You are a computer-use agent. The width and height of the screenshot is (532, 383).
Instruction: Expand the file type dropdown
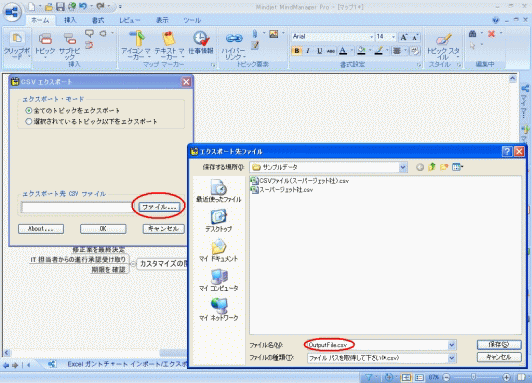[452, 358]
